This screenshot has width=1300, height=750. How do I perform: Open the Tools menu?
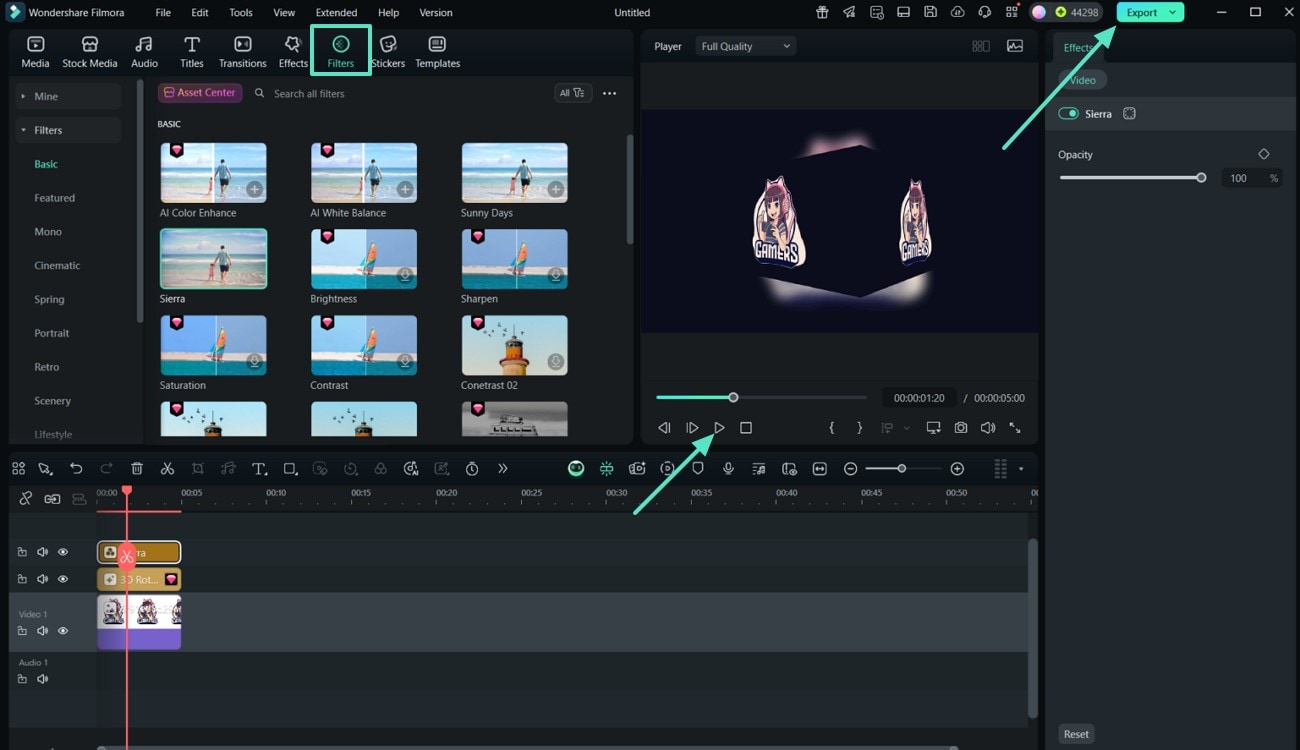[x=241, y=13]
